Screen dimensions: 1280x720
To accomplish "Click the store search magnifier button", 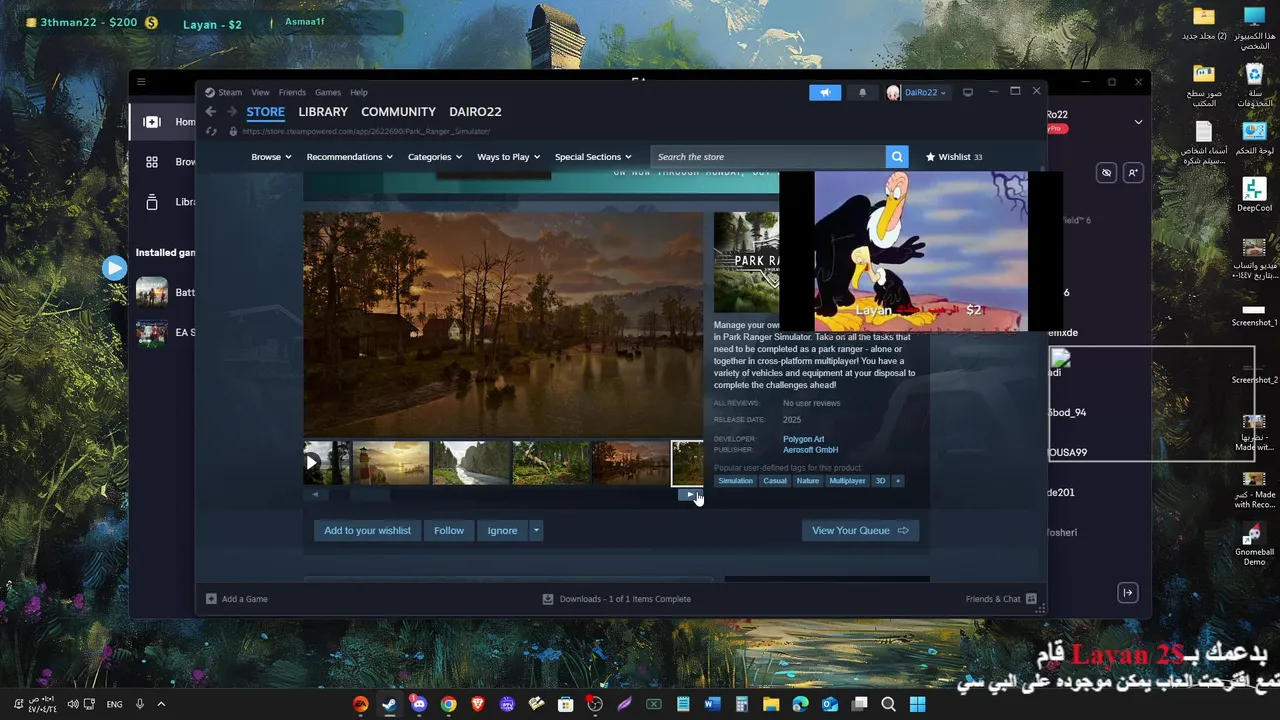I will (x=898, y=157).
